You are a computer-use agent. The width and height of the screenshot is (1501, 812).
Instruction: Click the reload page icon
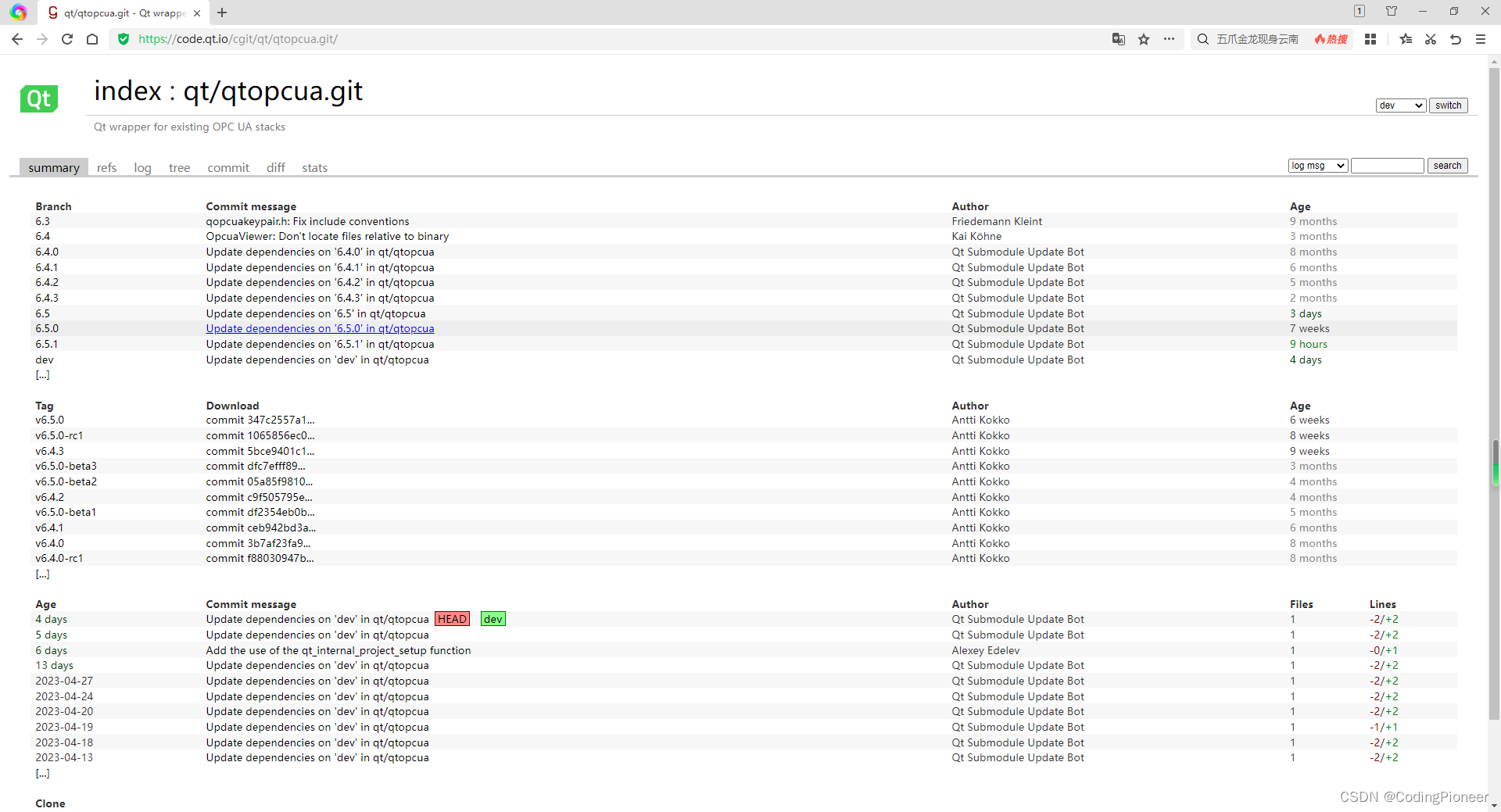tap(66, 39)
